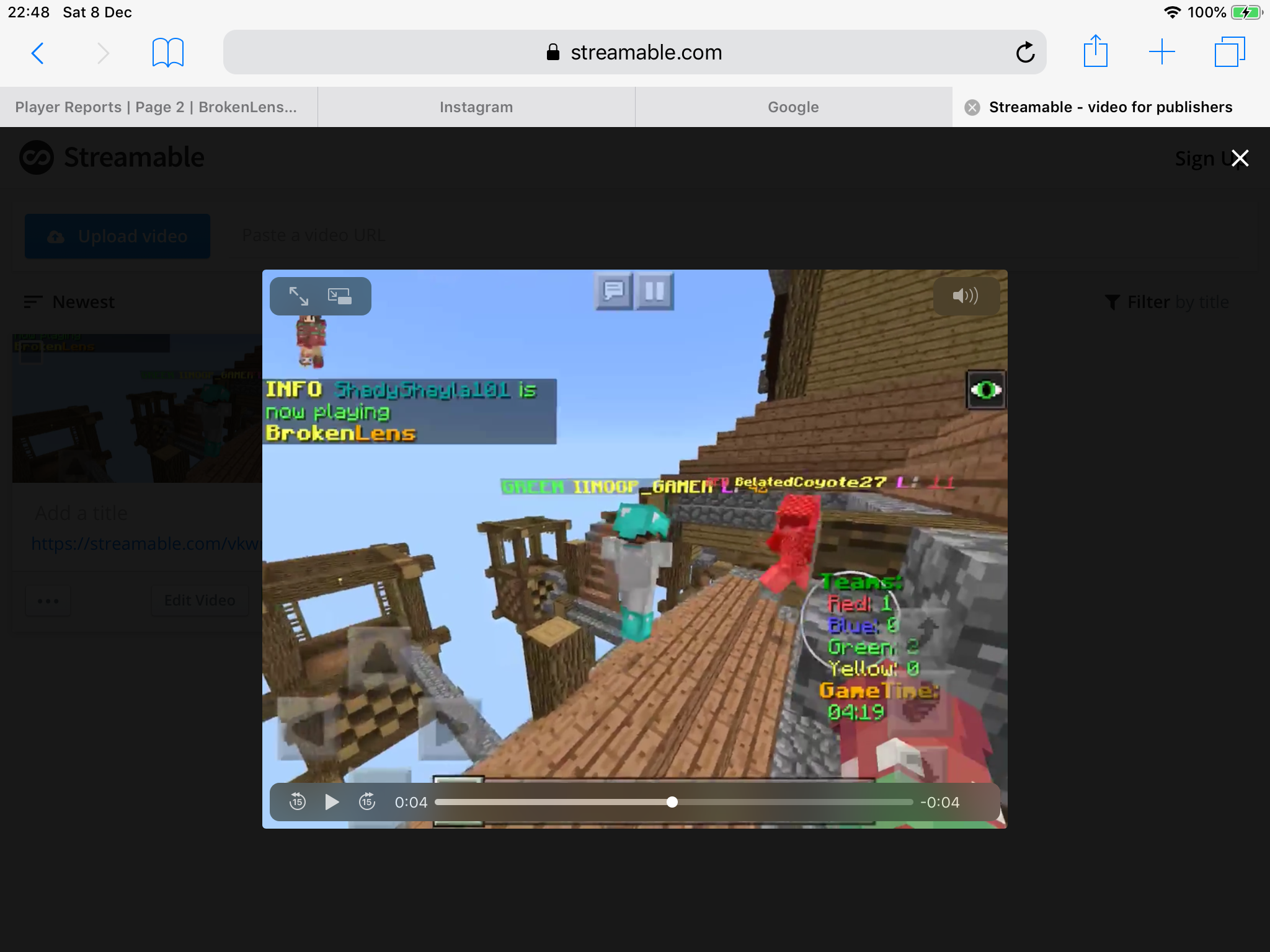Open the three-dots more options menu
Image resolution: width=1270 pixels, height=952 pixels.
click(48, 601)
